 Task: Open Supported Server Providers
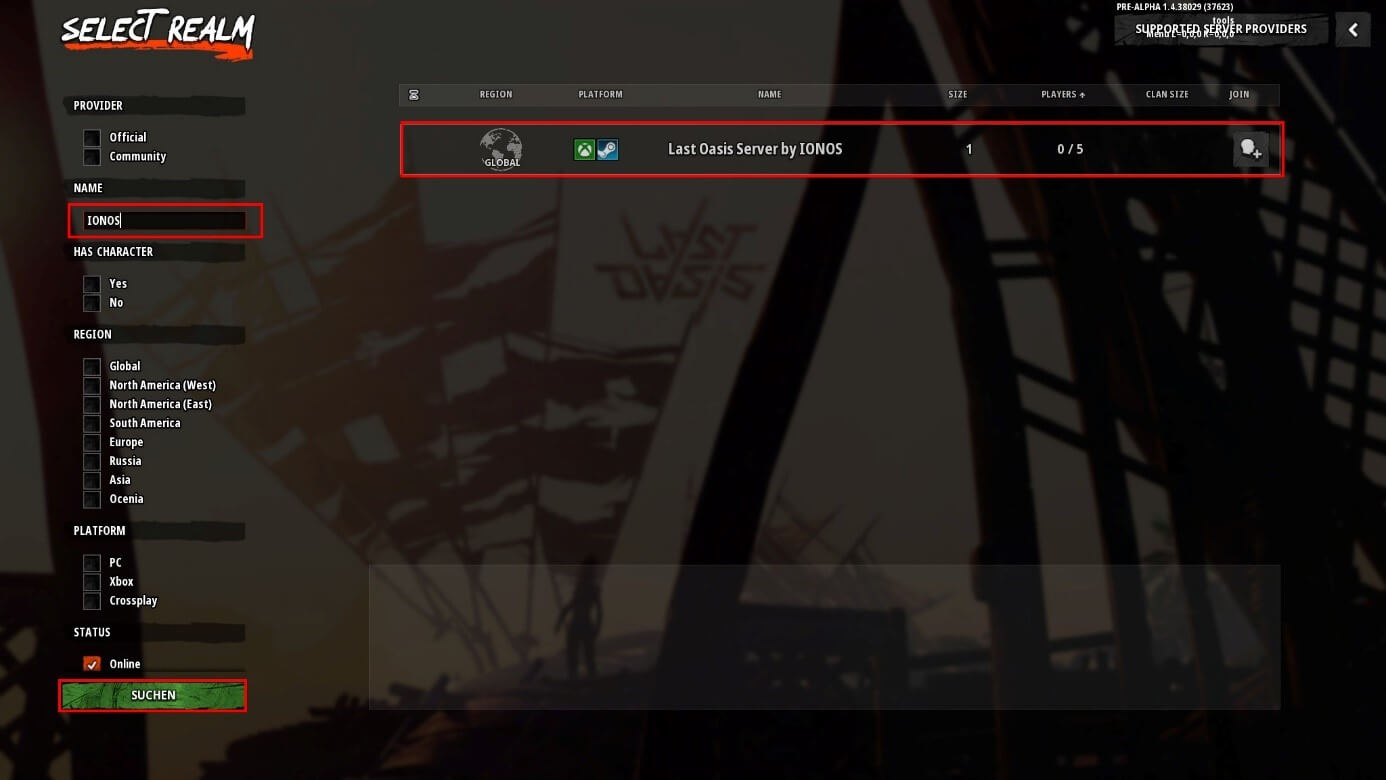(x=1221, y=29)
